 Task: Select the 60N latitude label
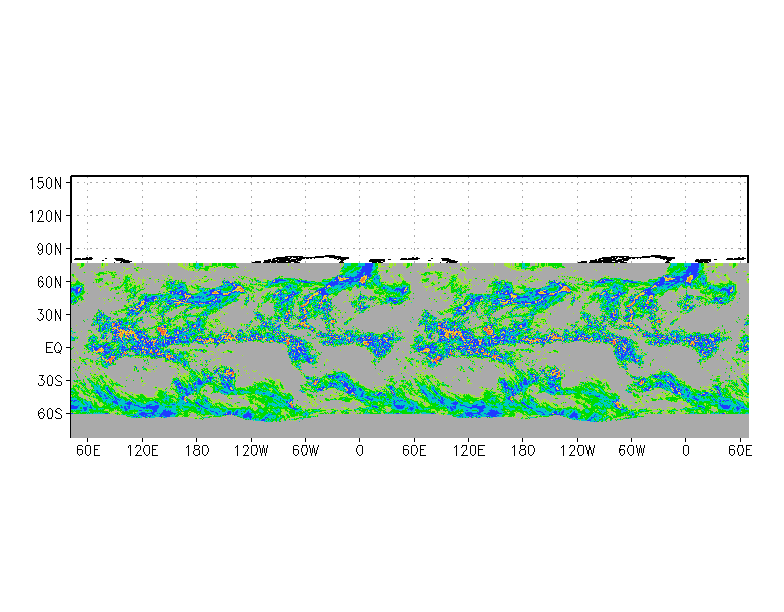click(x=49, y=282)
